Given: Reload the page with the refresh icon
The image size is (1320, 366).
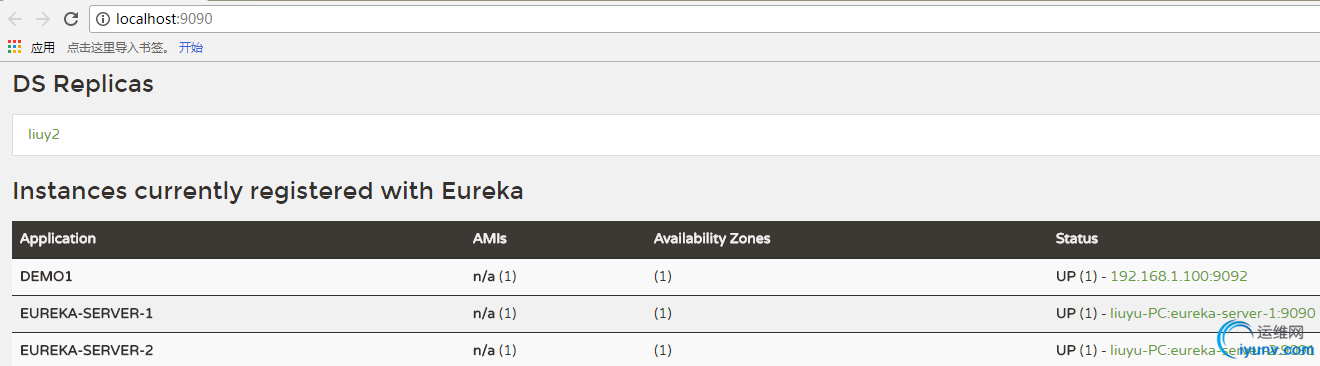Looking at the screenshot, I should [71, 18].
